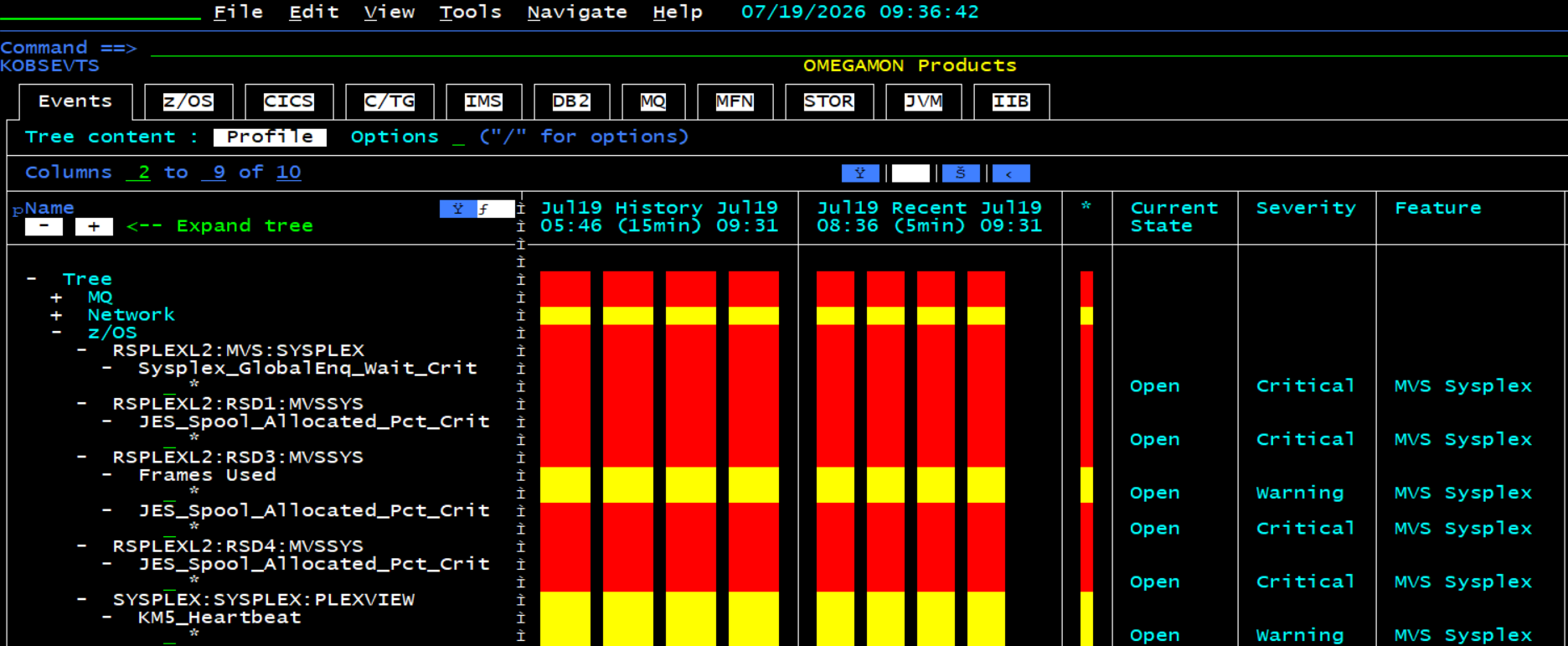This screenshot has width=1568, height=646.
Task: Open the MFN tab
Action: (x=735, y=101)
